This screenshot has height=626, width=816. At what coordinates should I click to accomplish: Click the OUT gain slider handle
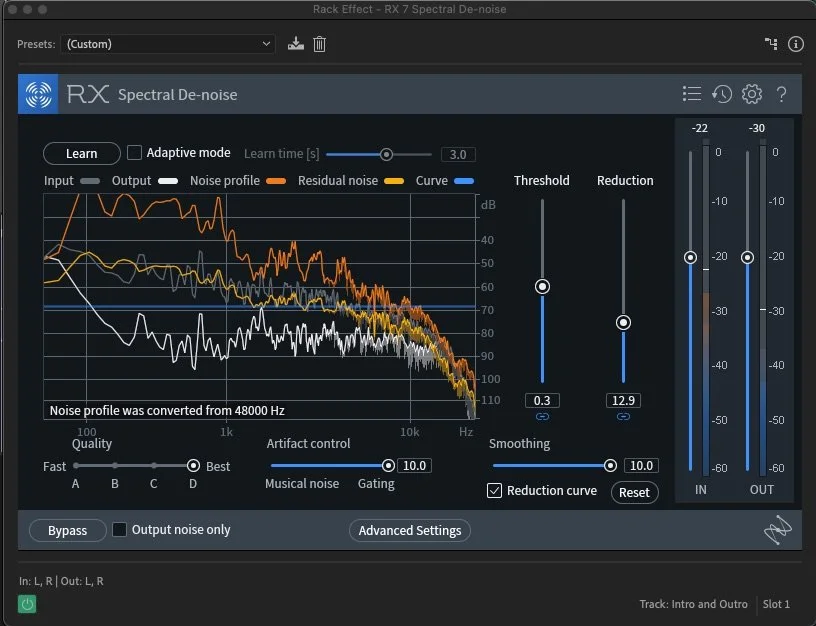(747, 257)
